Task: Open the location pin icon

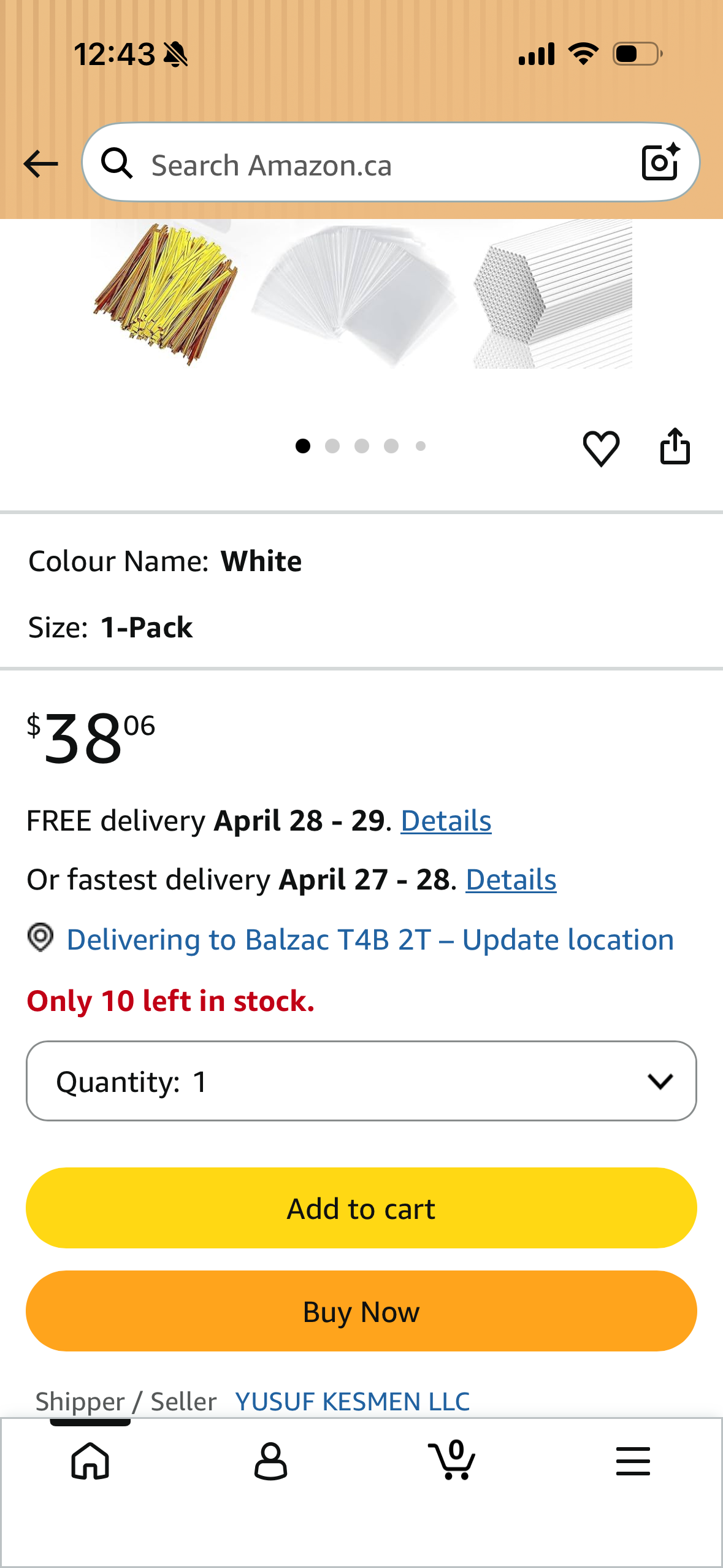Action: tap(40, 938)
